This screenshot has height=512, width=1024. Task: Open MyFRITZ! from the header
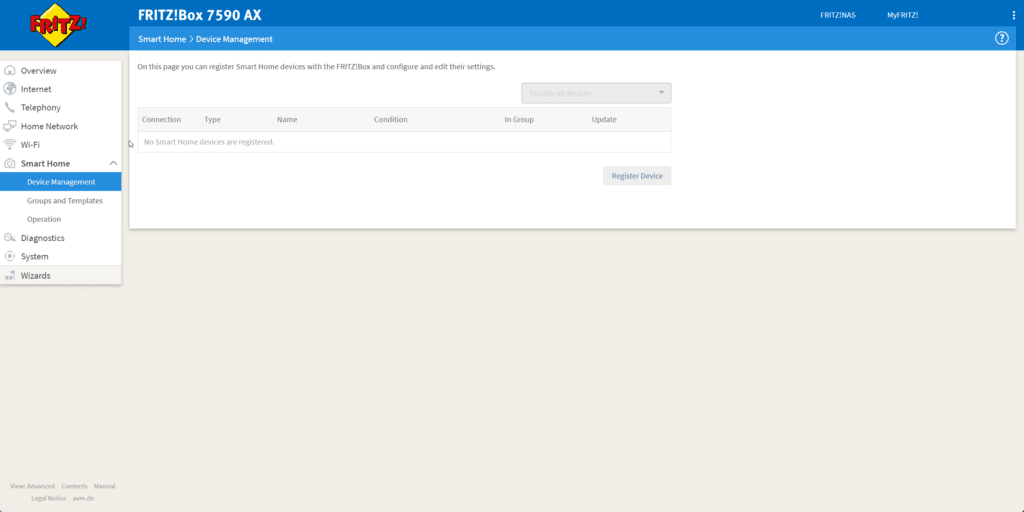pyautogui.click(x=902, y=15)
